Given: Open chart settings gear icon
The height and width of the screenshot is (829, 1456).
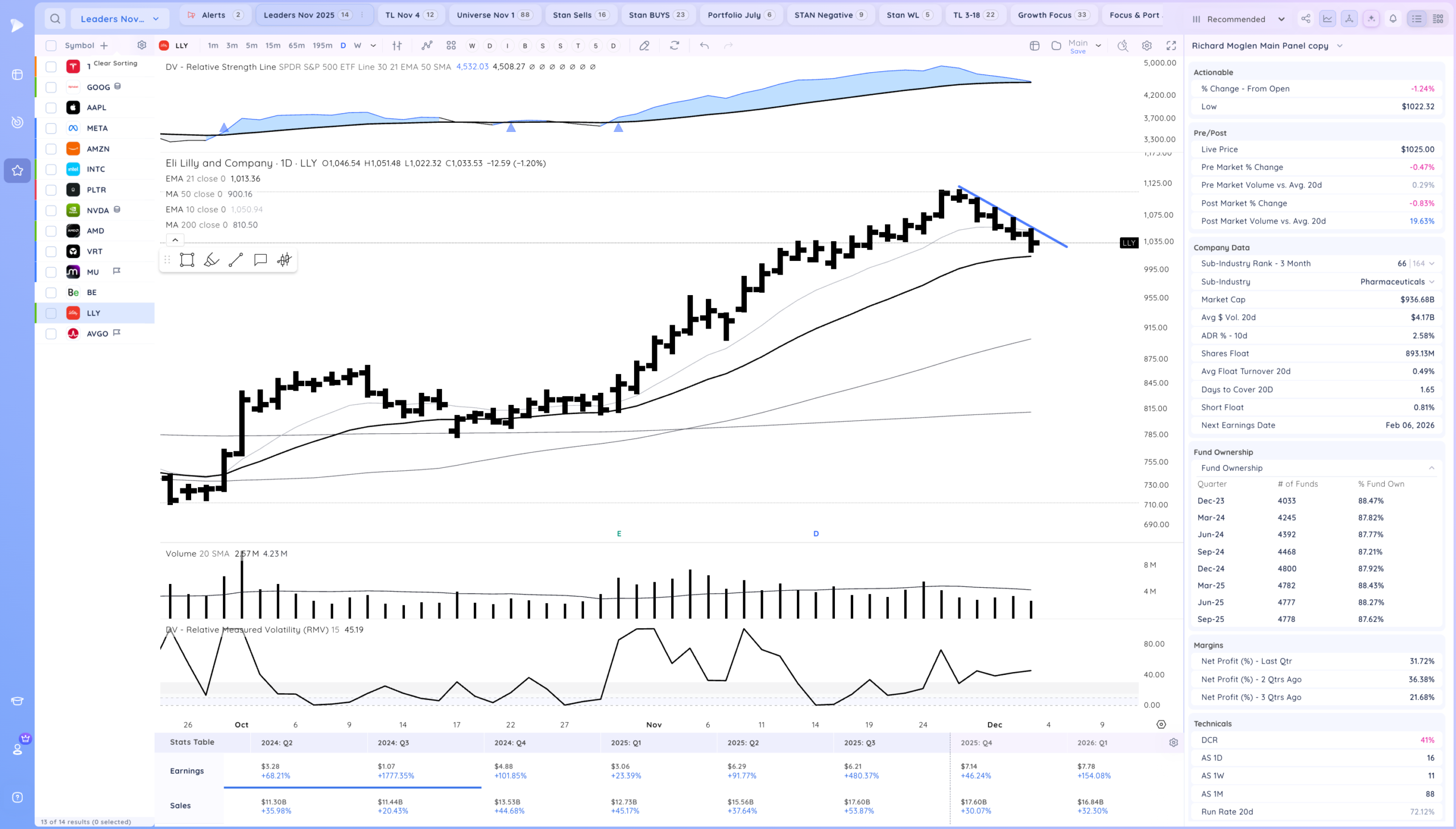Looking at the screenshot, I should pos(1147,45).
